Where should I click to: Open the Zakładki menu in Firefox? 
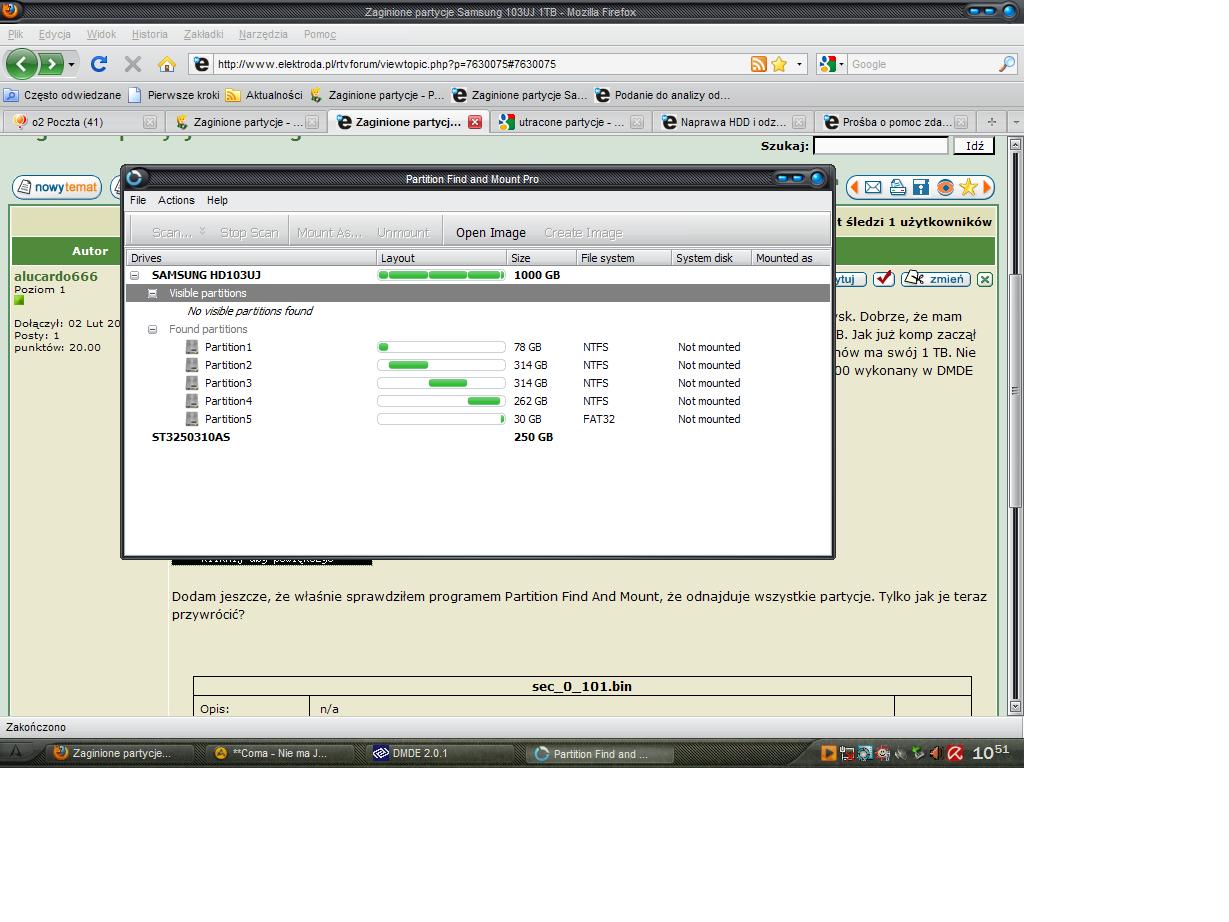pyautogui.click(x=204, y=34)
